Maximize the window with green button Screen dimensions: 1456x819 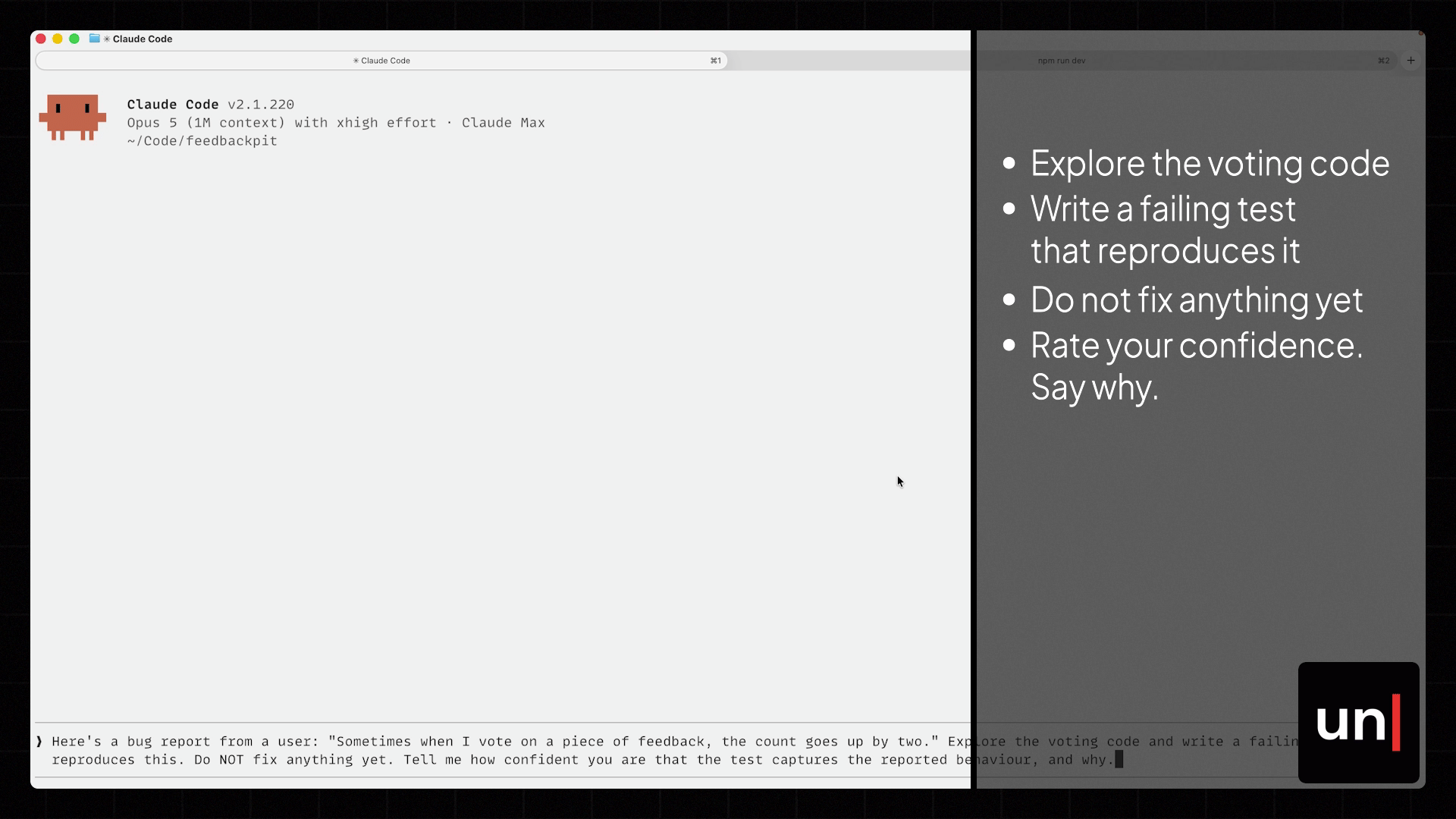[74, 39]
